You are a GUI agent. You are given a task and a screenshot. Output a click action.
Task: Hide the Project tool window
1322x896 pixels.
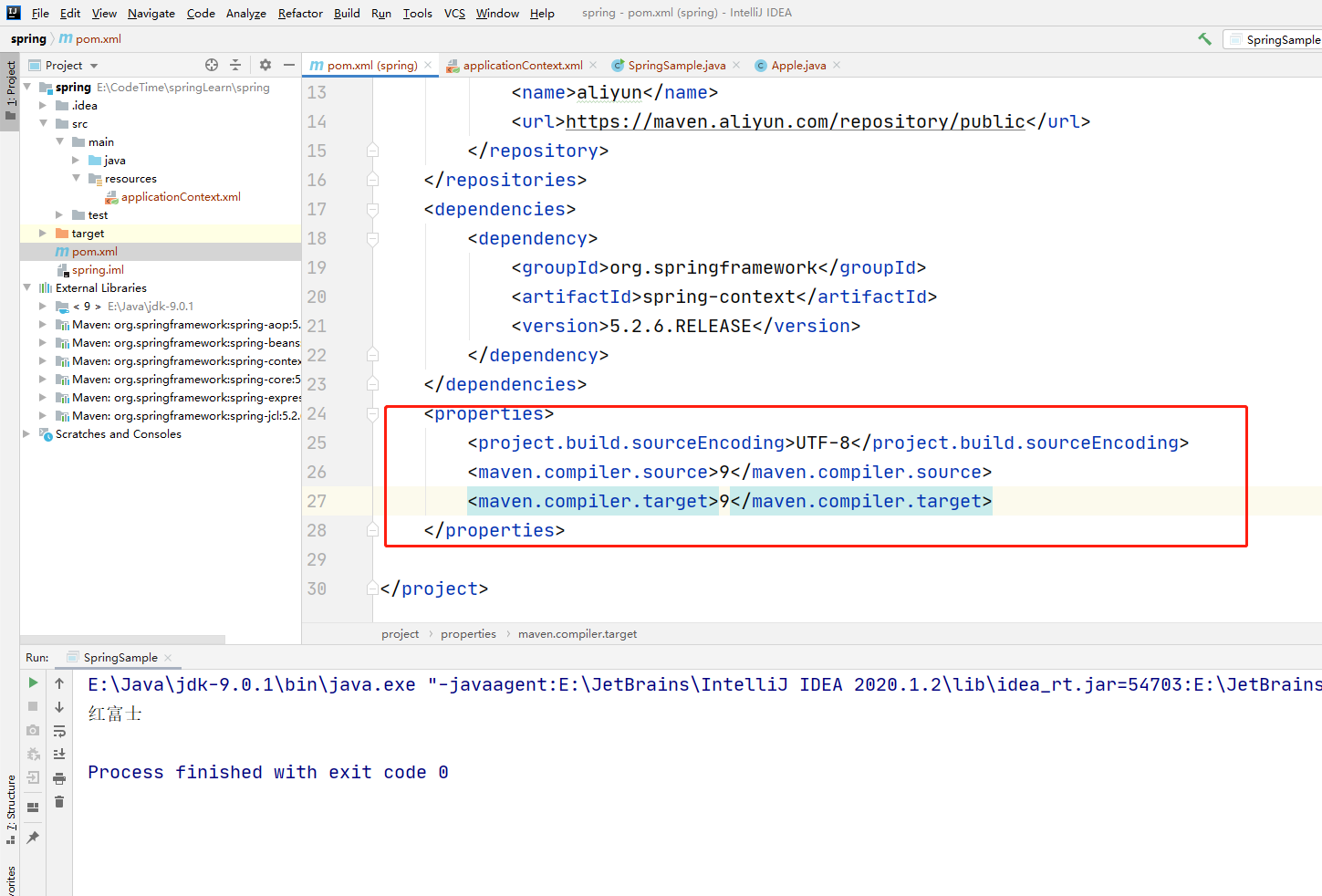coord(289,65)
